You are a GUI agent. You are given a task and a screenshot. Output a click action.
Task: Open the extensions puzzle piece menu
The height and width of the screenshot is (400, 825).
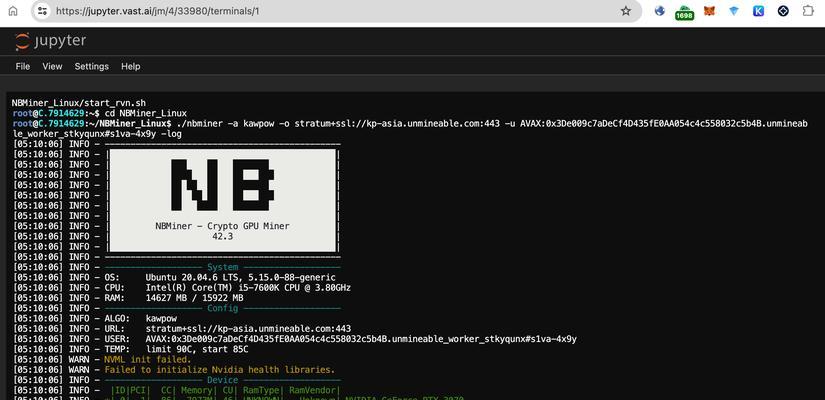pyautogui.click(x=808, y=11)
